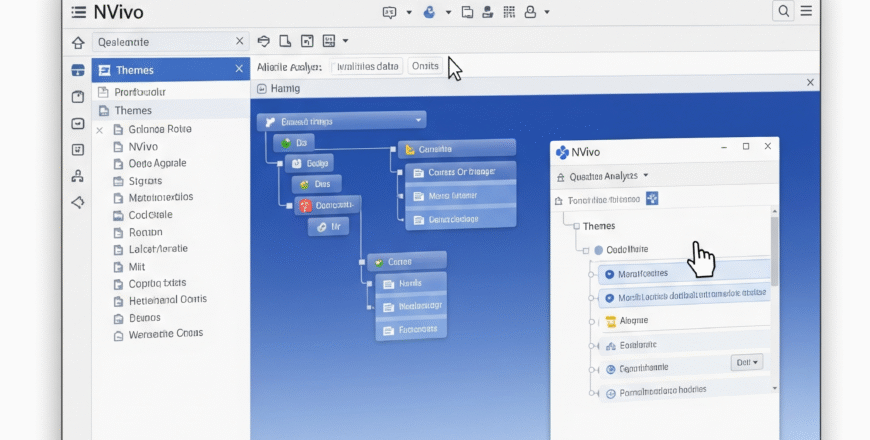
Task: Click the blue network icon in the floating window
Action: 652,199
